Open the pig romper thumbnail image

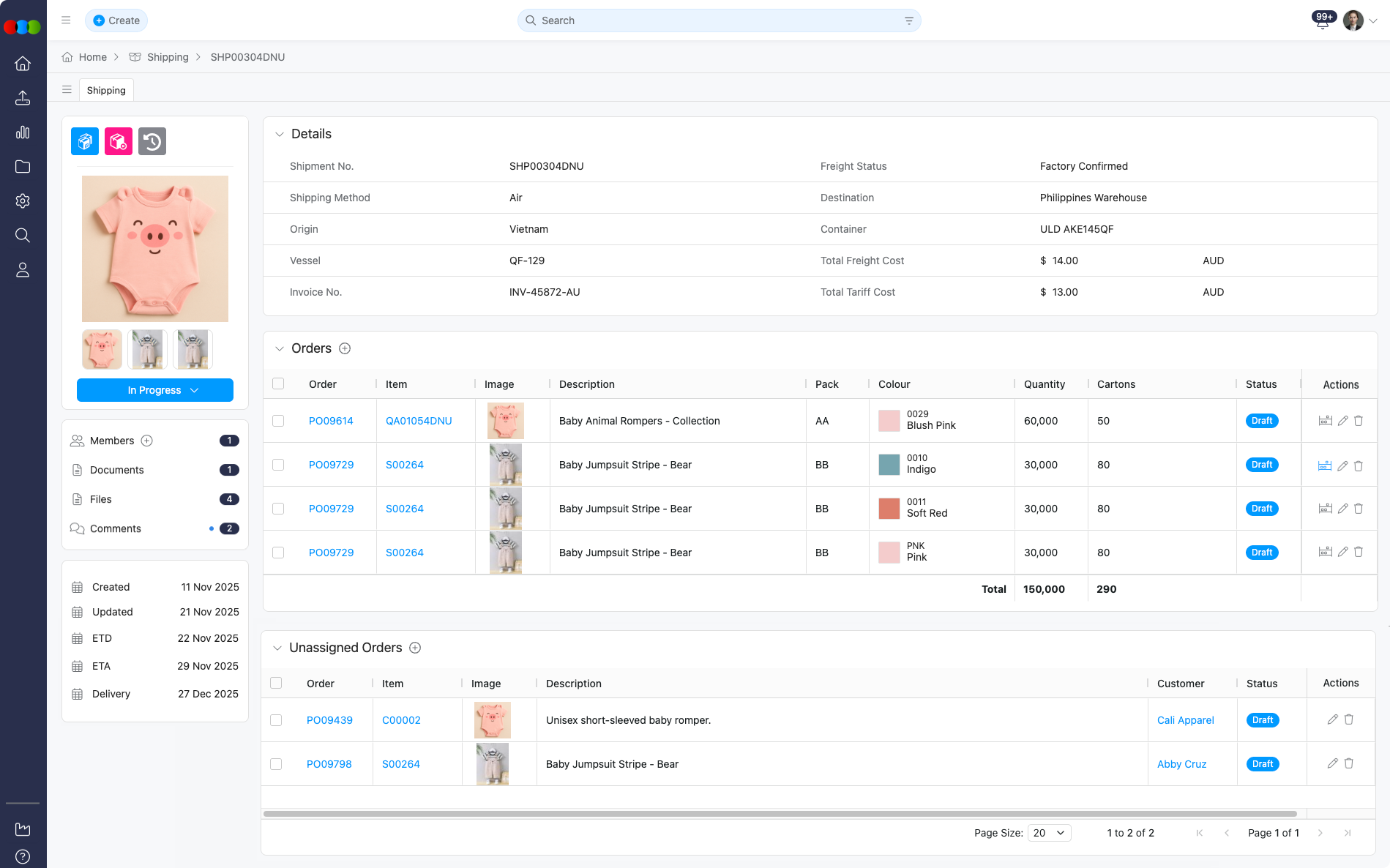click(101, 349)
